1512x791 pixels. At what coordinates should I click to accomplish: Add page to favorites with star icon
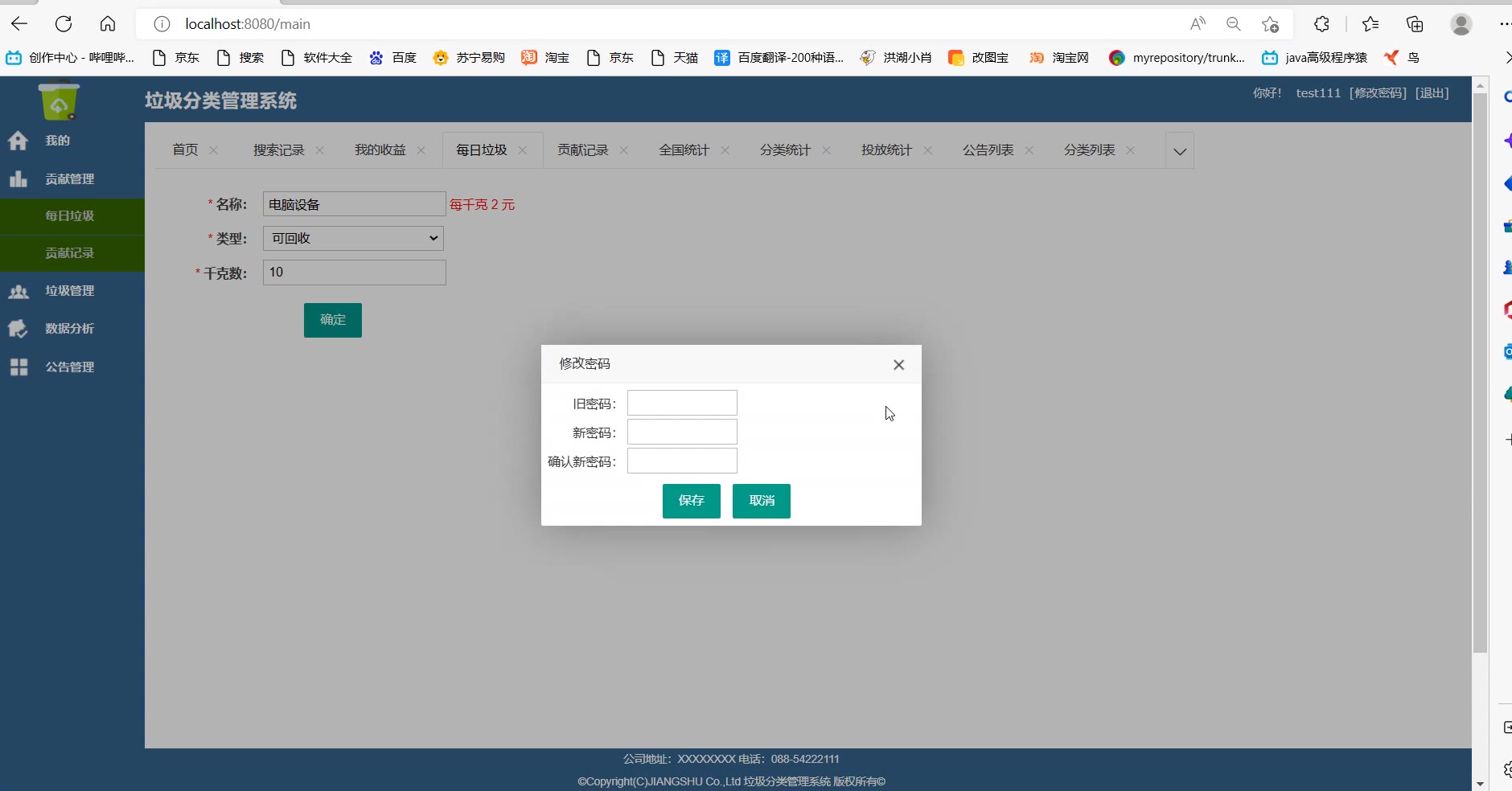pyautogui.click(x=1271, y=24)
